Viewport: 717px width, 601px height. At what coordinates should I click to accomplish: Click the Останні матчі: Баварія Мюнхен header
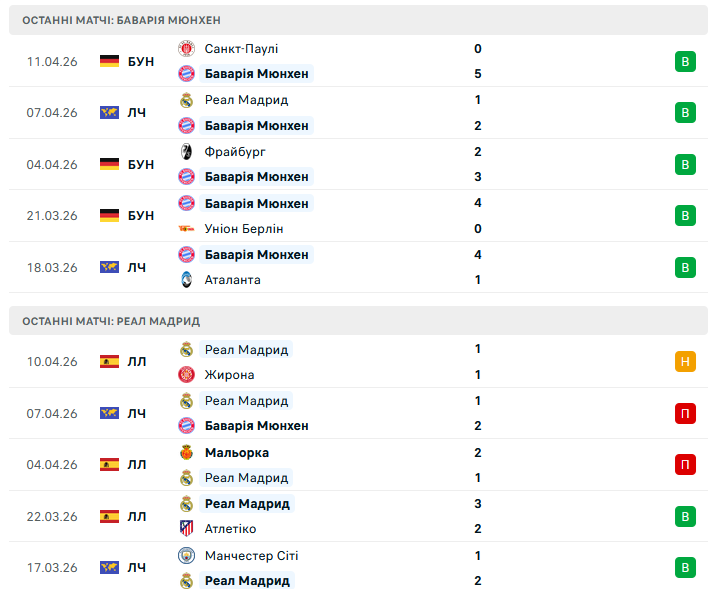click(x=121, y=20)
